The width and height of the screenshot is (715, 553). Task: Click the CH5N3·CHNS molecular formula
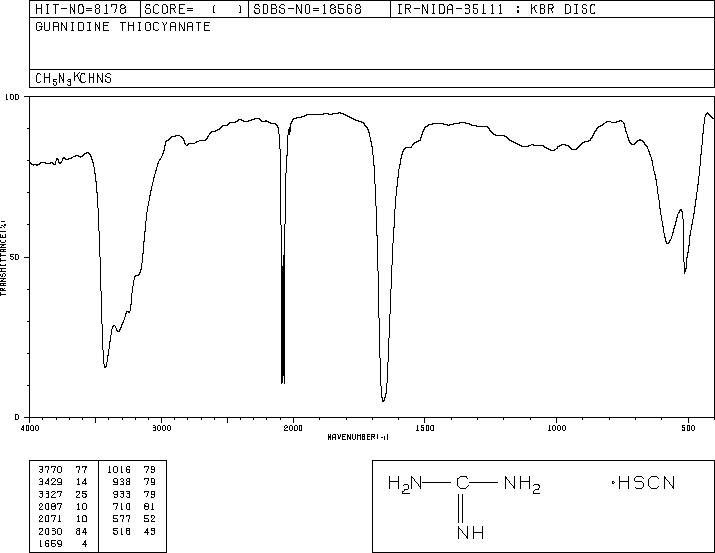pos(73,78)
